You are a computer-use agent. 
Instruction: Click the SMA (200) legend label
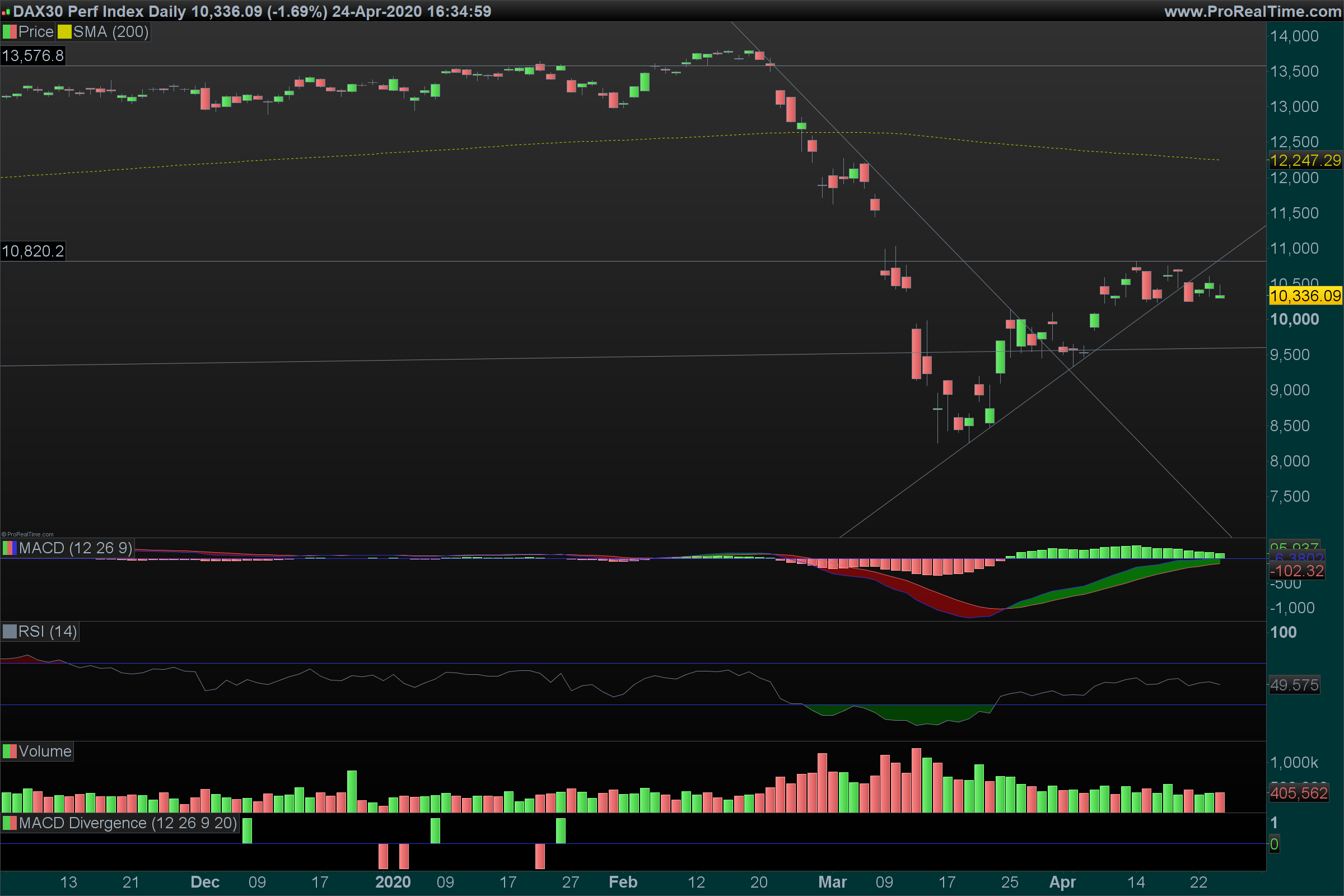(111, 32)
